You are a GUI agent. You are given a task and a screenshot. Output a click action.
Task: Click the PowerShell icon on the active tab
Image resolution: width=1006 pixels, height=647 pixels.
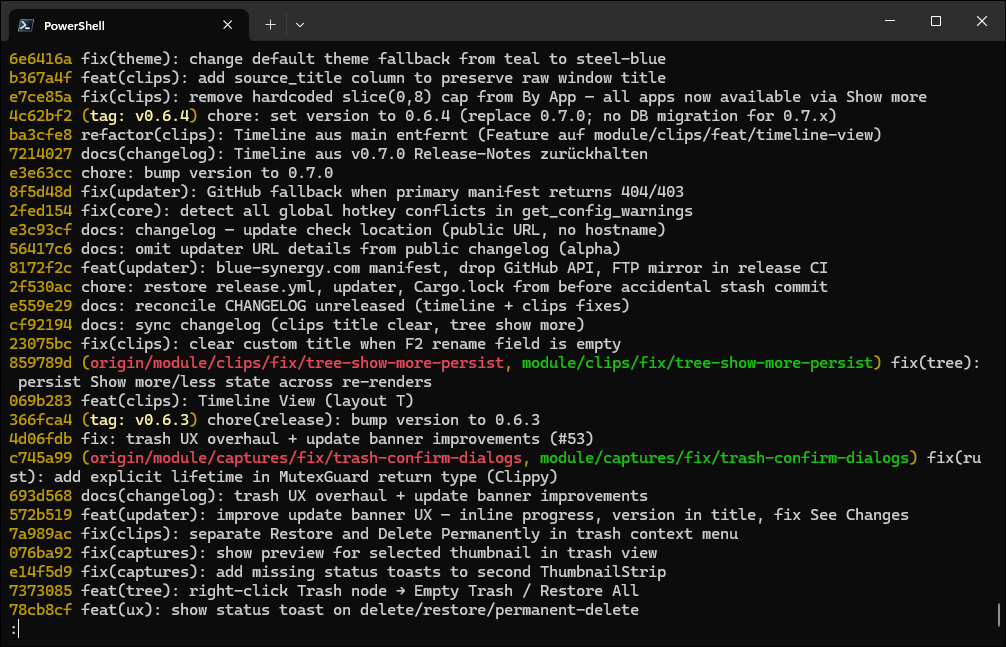(x=27, y=24)
